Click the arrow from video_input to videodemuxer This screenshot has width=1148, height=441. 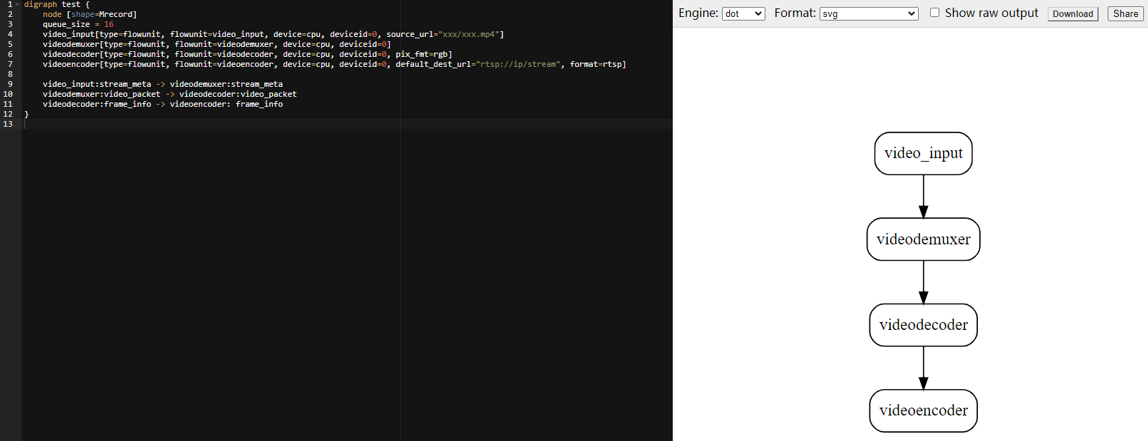click(x=923, y=196)
